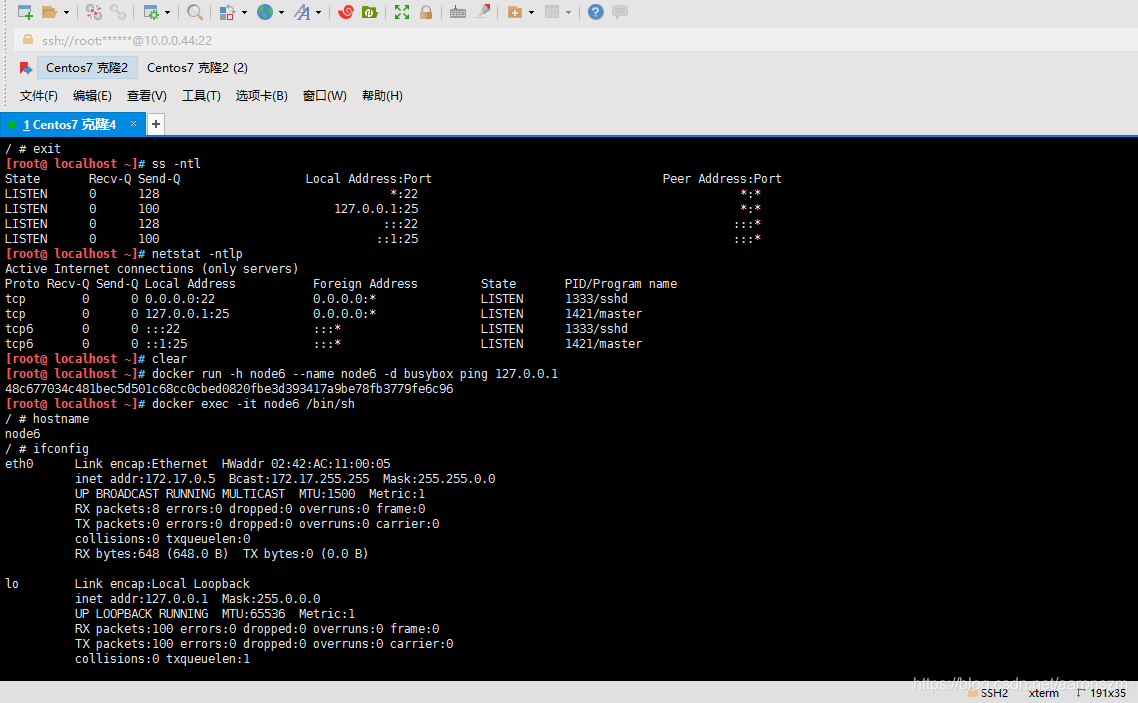Close the Centos7 克隆4 tab
This screenshot has width=1138, height=703.
(x=134, y=124)
